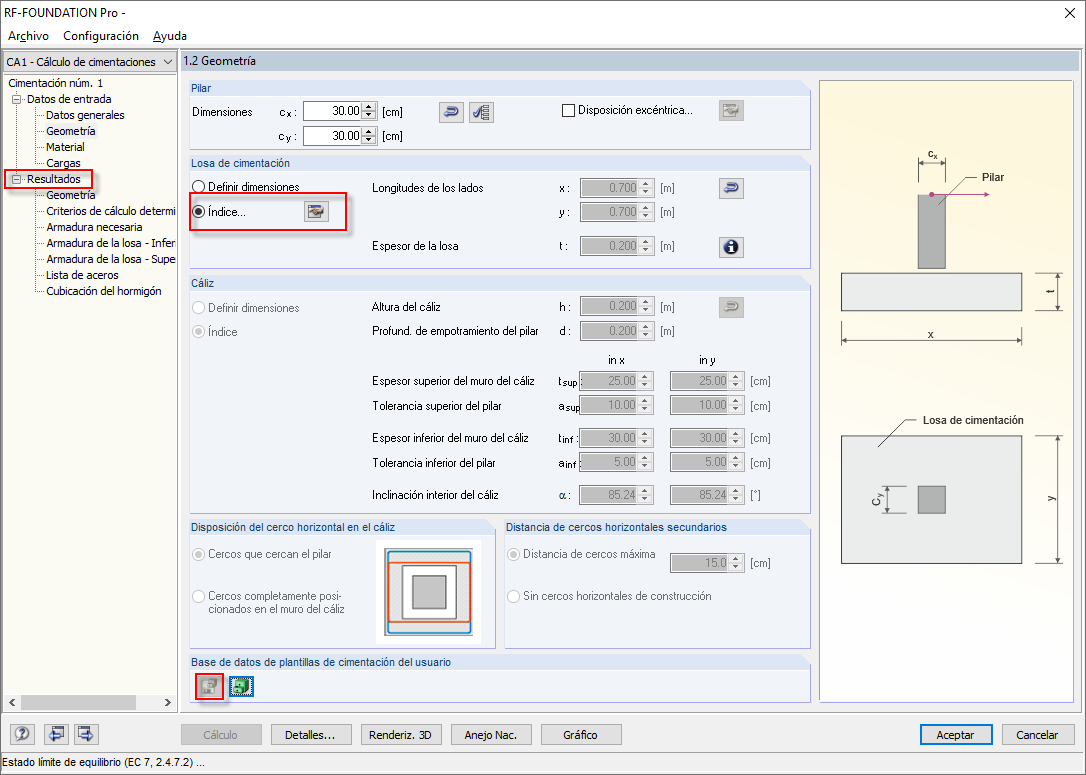This screenshot has height=775, width=1086.
Task: Decrease cy dimension with spinner arrow
Action: click(x=369, y=140)
